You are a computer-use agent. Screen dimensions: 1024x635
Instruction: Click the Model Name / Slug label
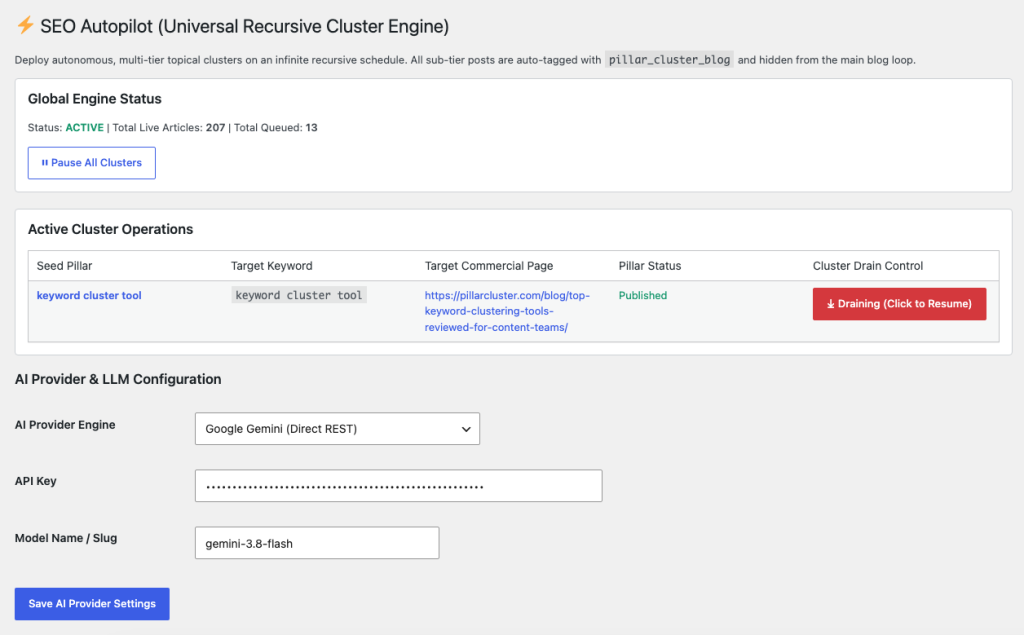click(66, 538)
